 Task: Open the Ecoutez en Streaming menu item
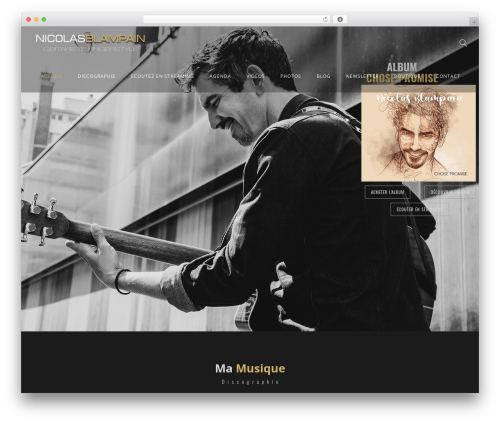pyautogui.click(x=162, y=76)
